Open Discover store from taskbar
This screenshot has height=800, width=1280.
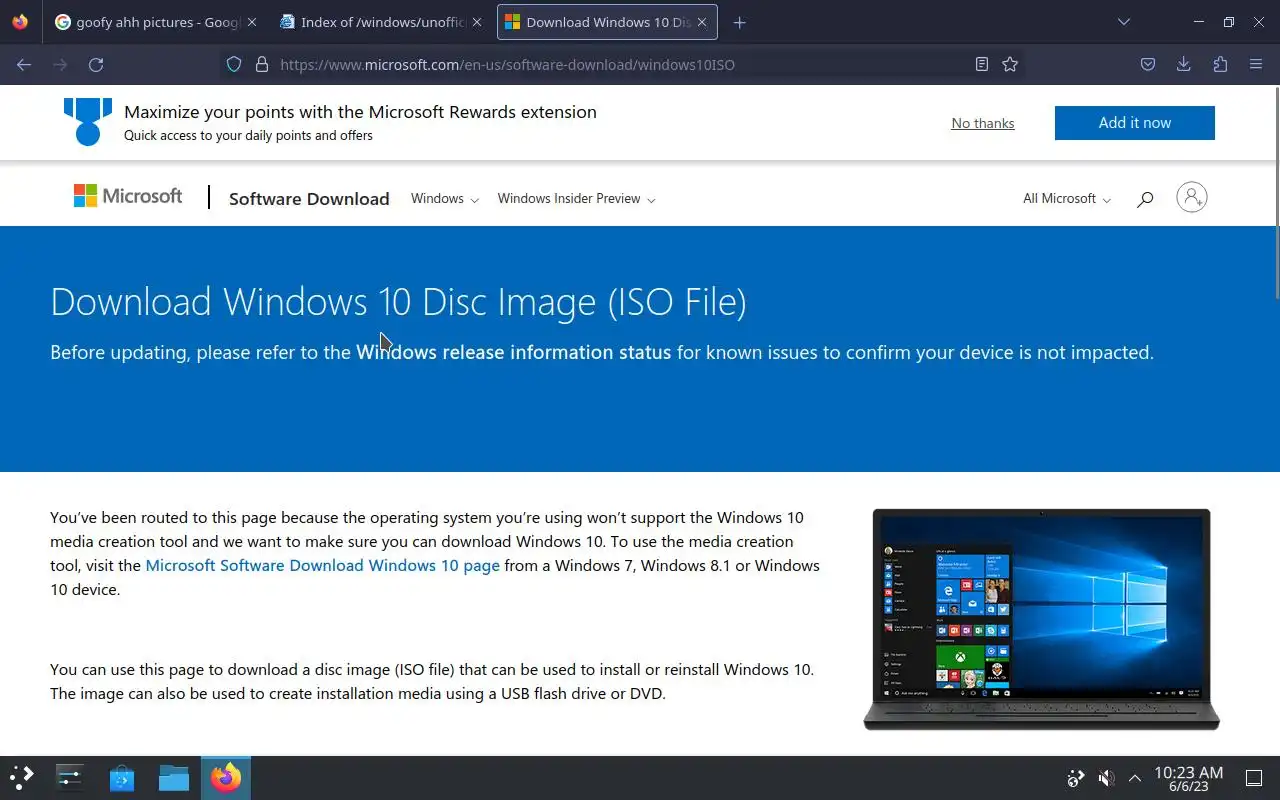pyautogui.click(x=122, y=777)
